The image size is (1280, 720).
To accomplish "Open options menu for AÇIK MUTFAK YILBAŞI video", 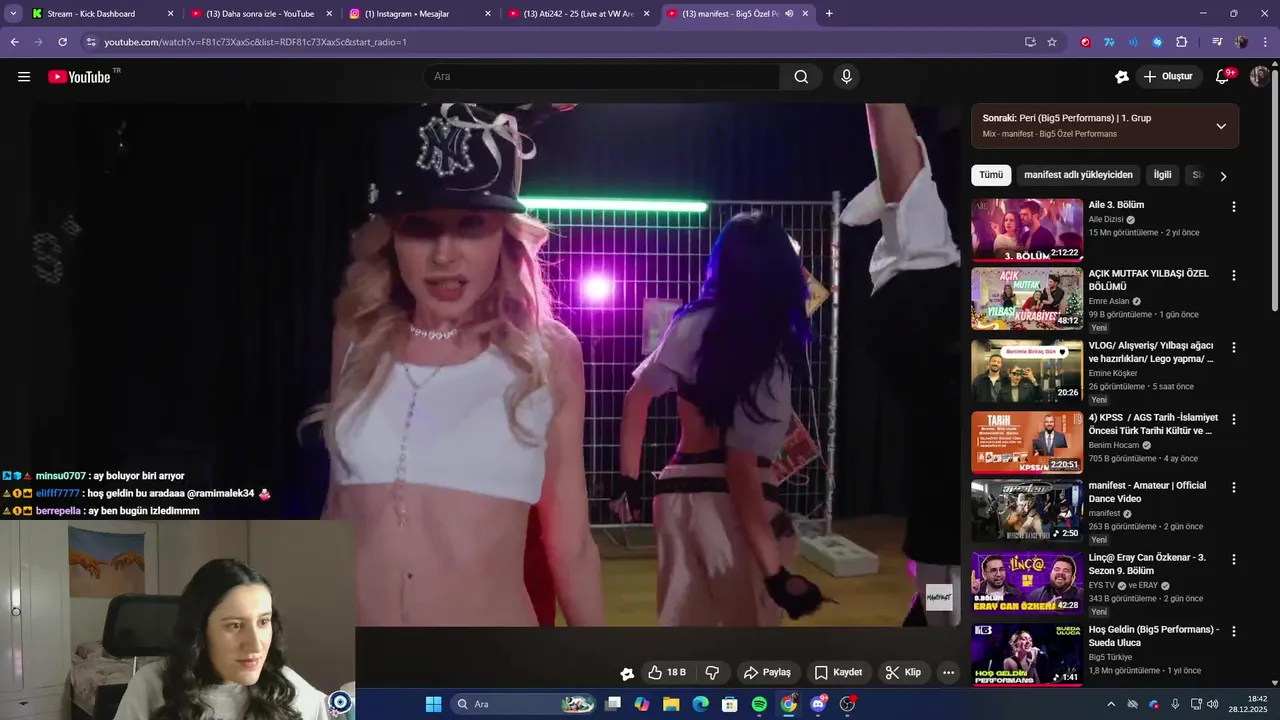I will point(1233,275).
